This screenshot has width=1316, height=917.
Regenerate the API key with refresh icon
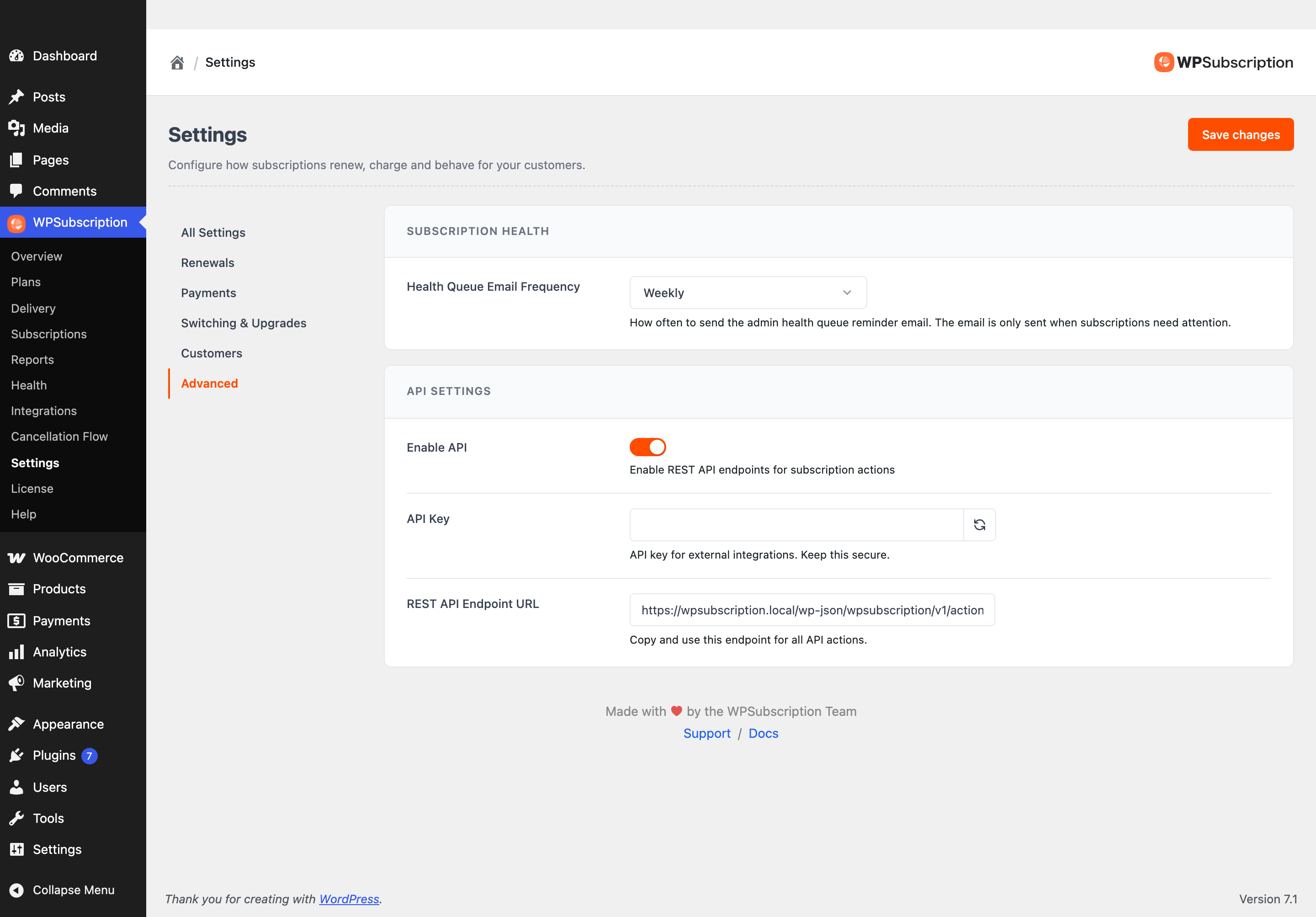pos(979,525)
